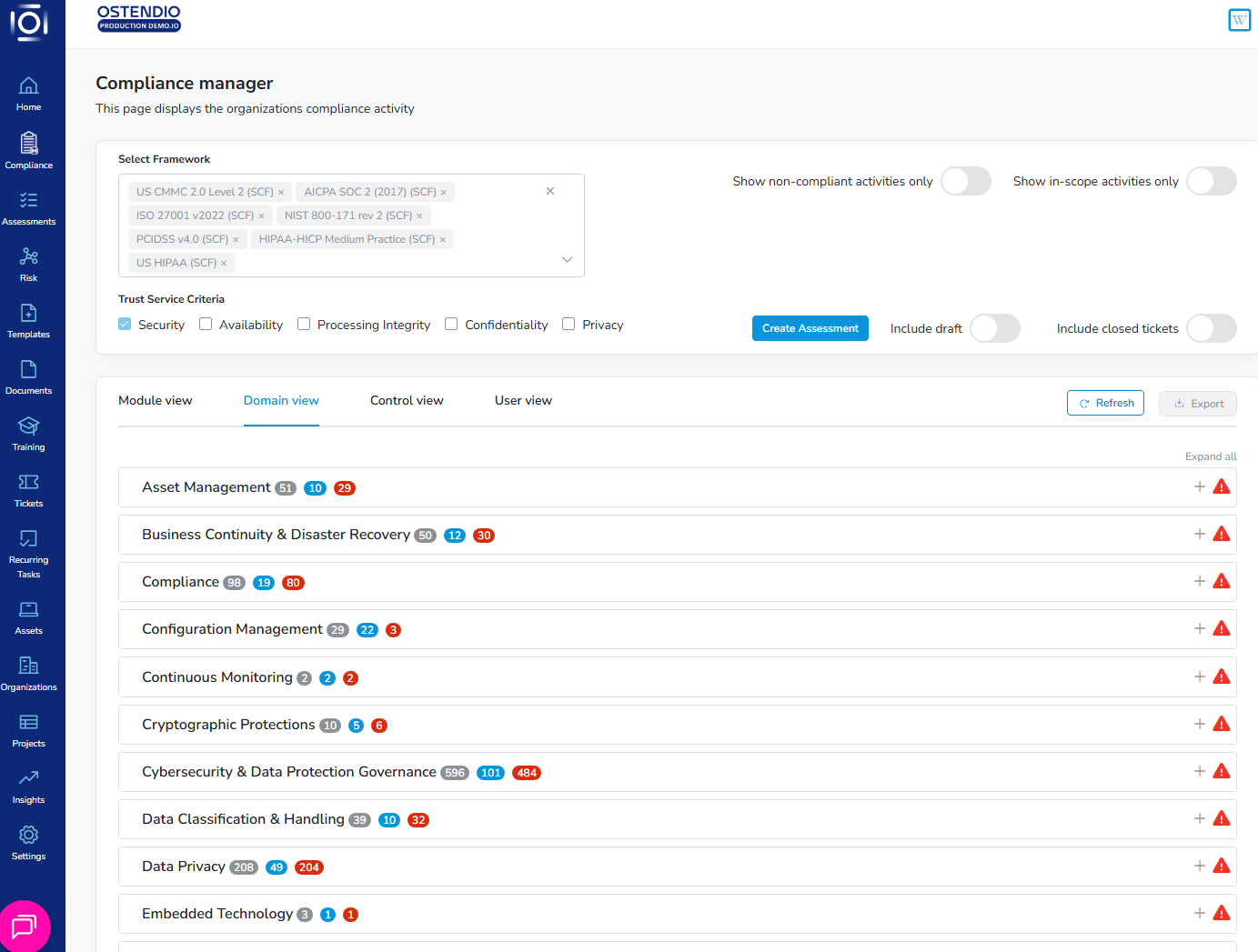Check the Availability checkbox

206,325
